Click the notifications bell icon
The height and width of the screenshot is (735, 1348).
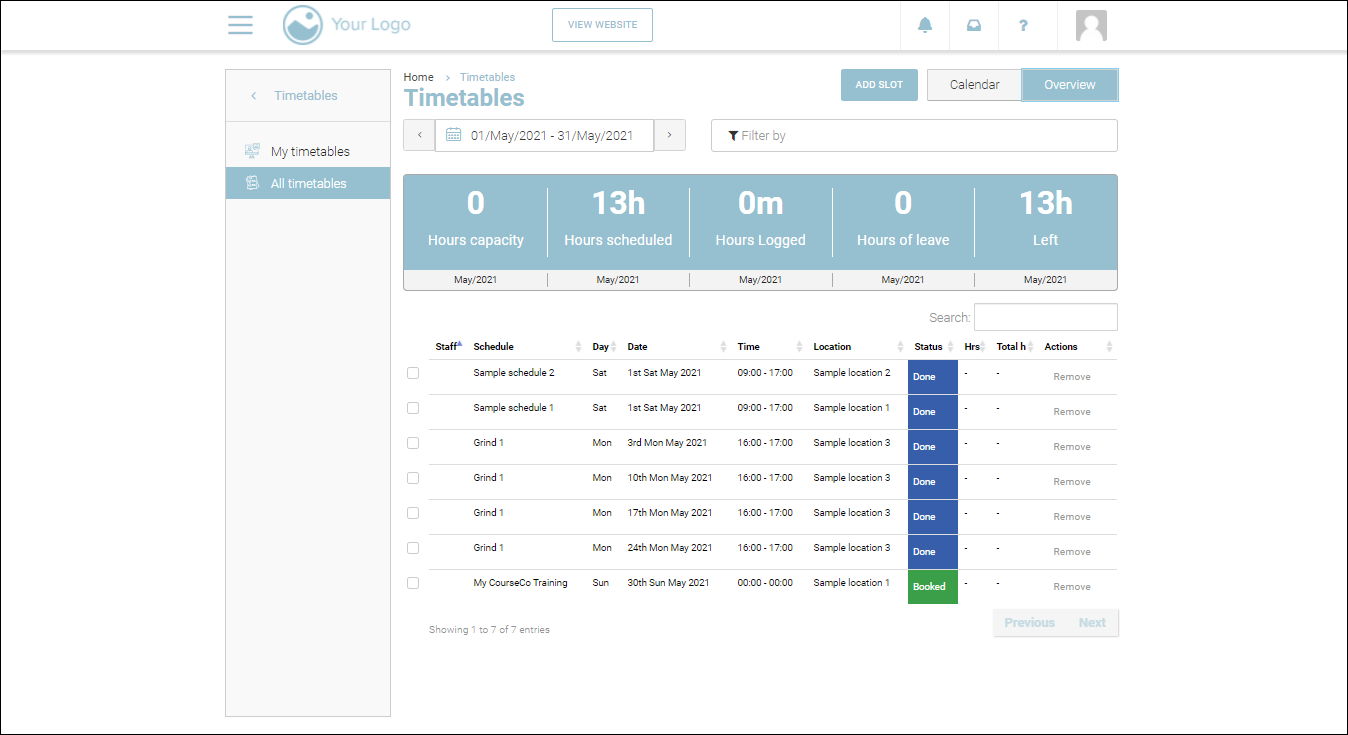click(x=925, y=26)
